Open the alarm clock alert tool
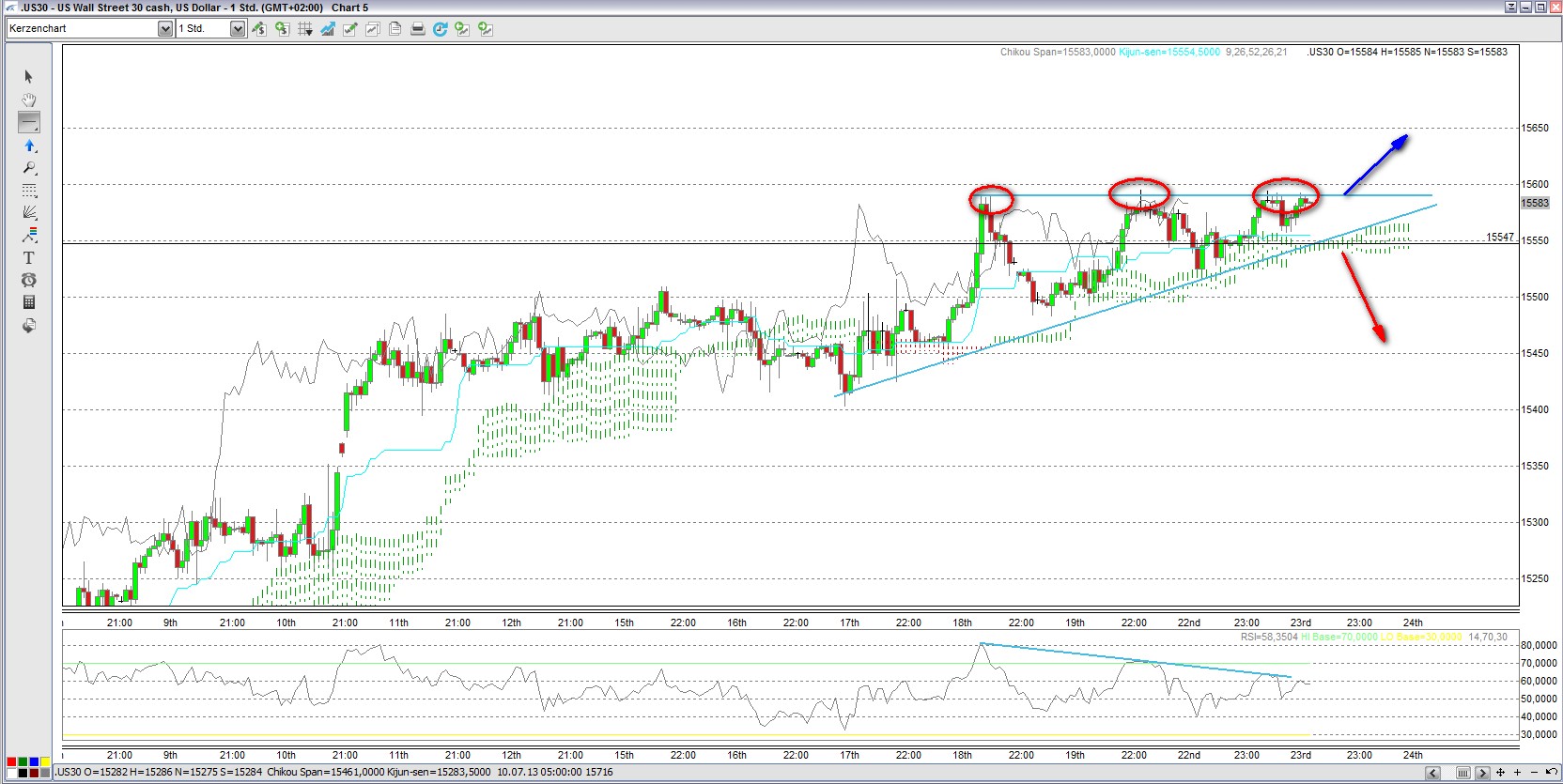 click(29, 280)
